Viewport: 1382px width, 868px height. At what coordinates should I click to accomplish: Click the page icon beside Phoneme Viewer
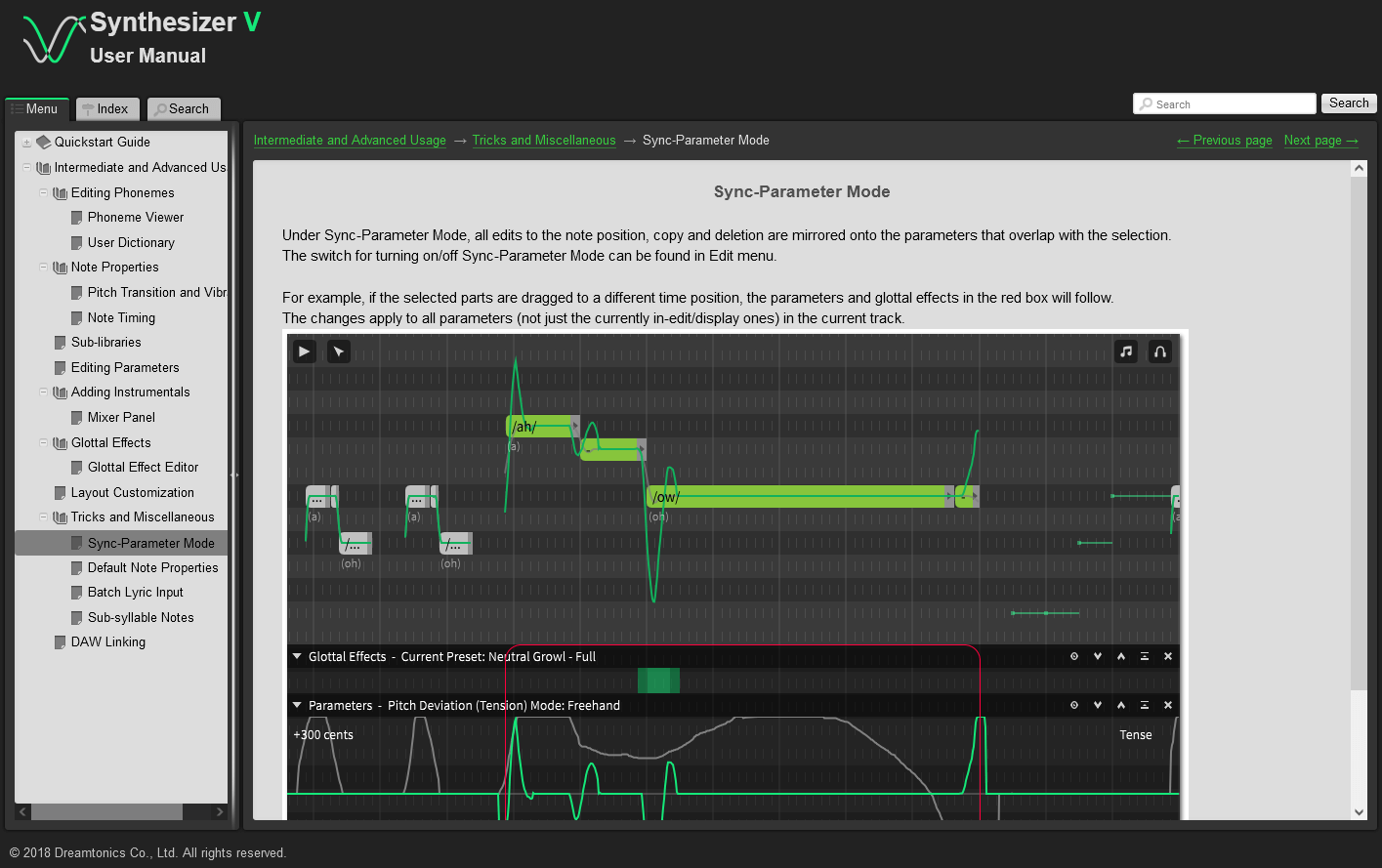pos(77,218)
